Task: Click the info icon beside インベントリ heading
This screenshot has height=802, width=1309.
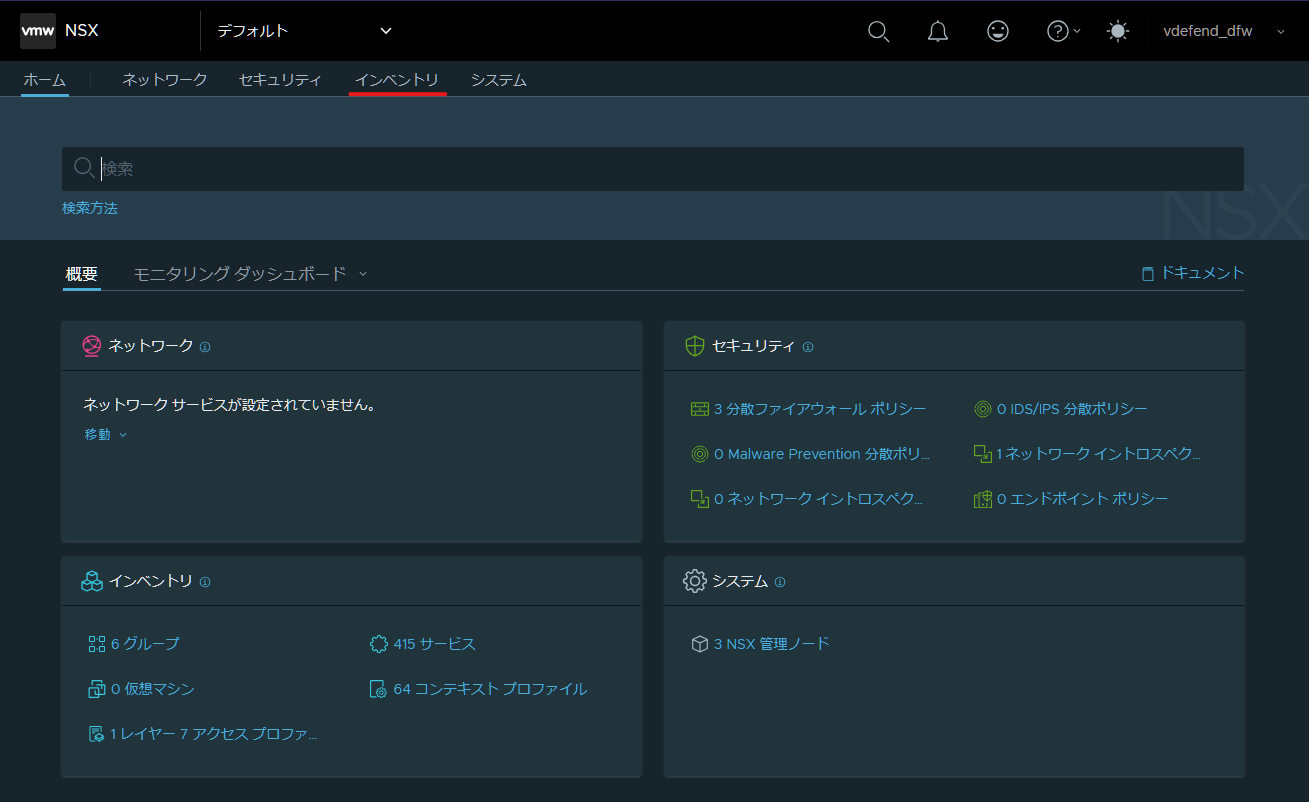Action: tap(205, 582)
